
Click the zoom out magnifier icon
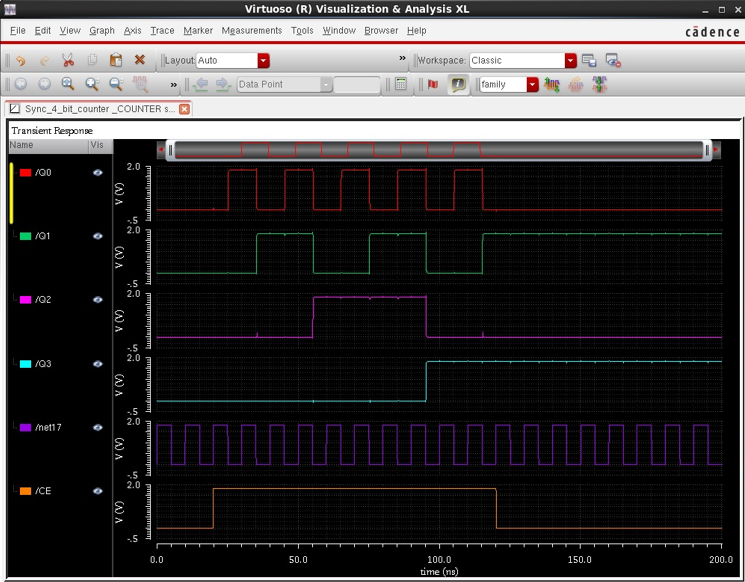(116, 84)
